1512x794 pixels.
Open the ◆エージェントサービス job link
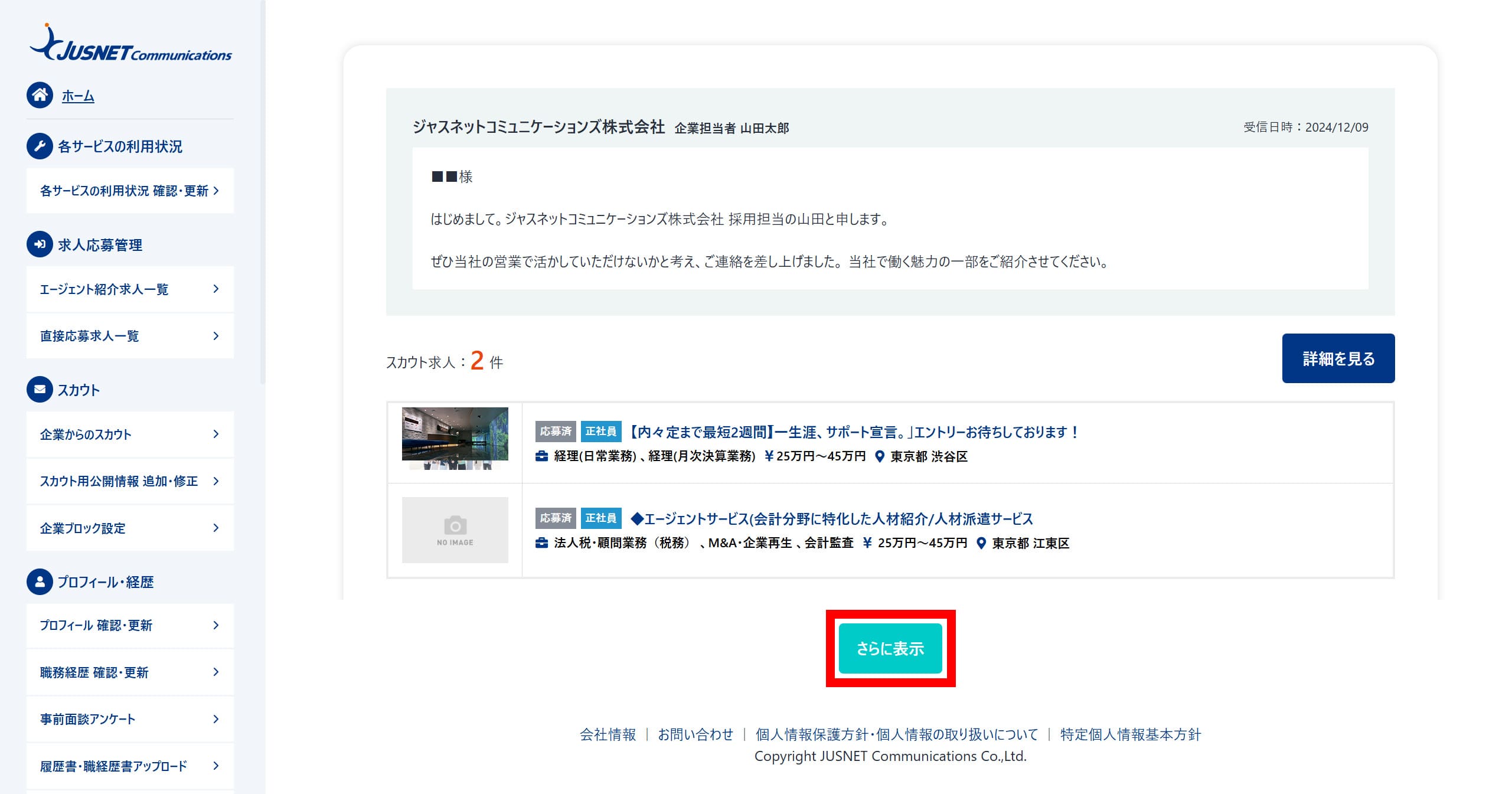coord(832,519)
